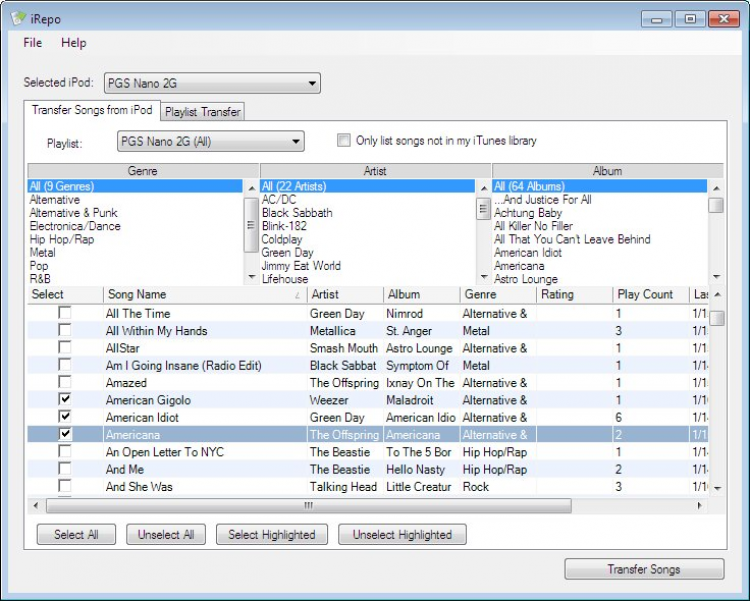Click the Transfer Songs button
Image resolution: width=750 pixels, height=601 pixels.
(x=644, y=569)
